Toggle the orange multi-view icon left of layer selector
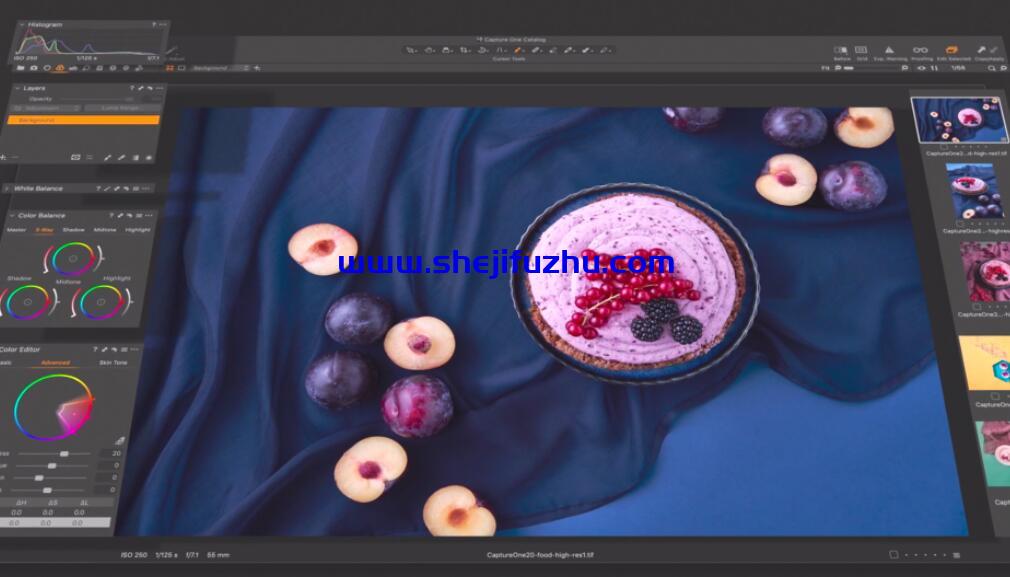 click(170, 68)
